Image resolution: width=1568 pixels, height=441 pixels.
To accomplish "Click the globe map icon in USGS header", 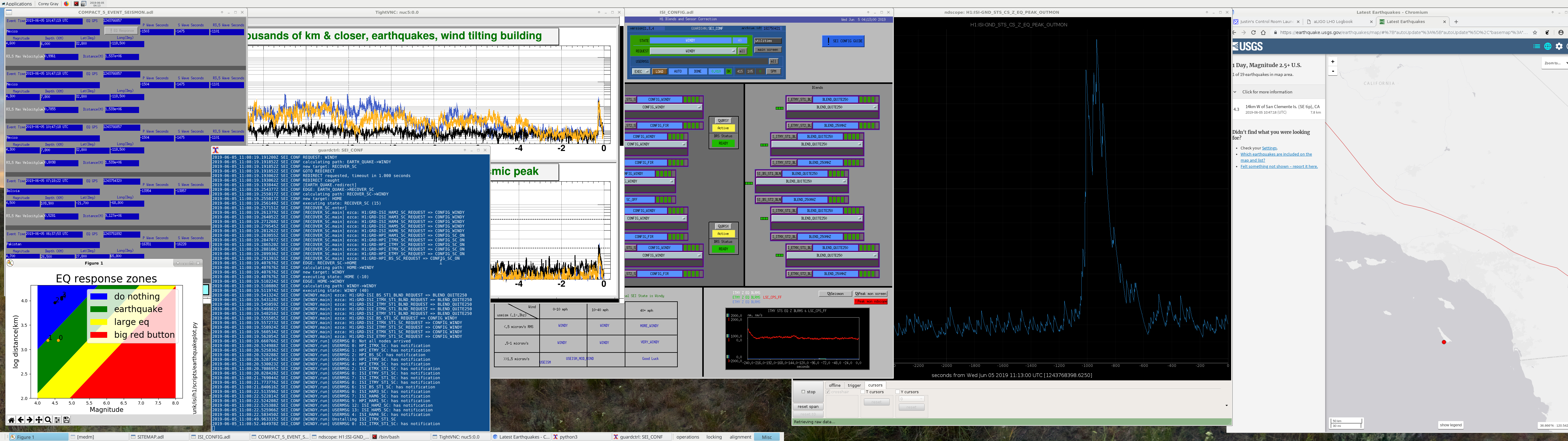I will (1548, 46).
